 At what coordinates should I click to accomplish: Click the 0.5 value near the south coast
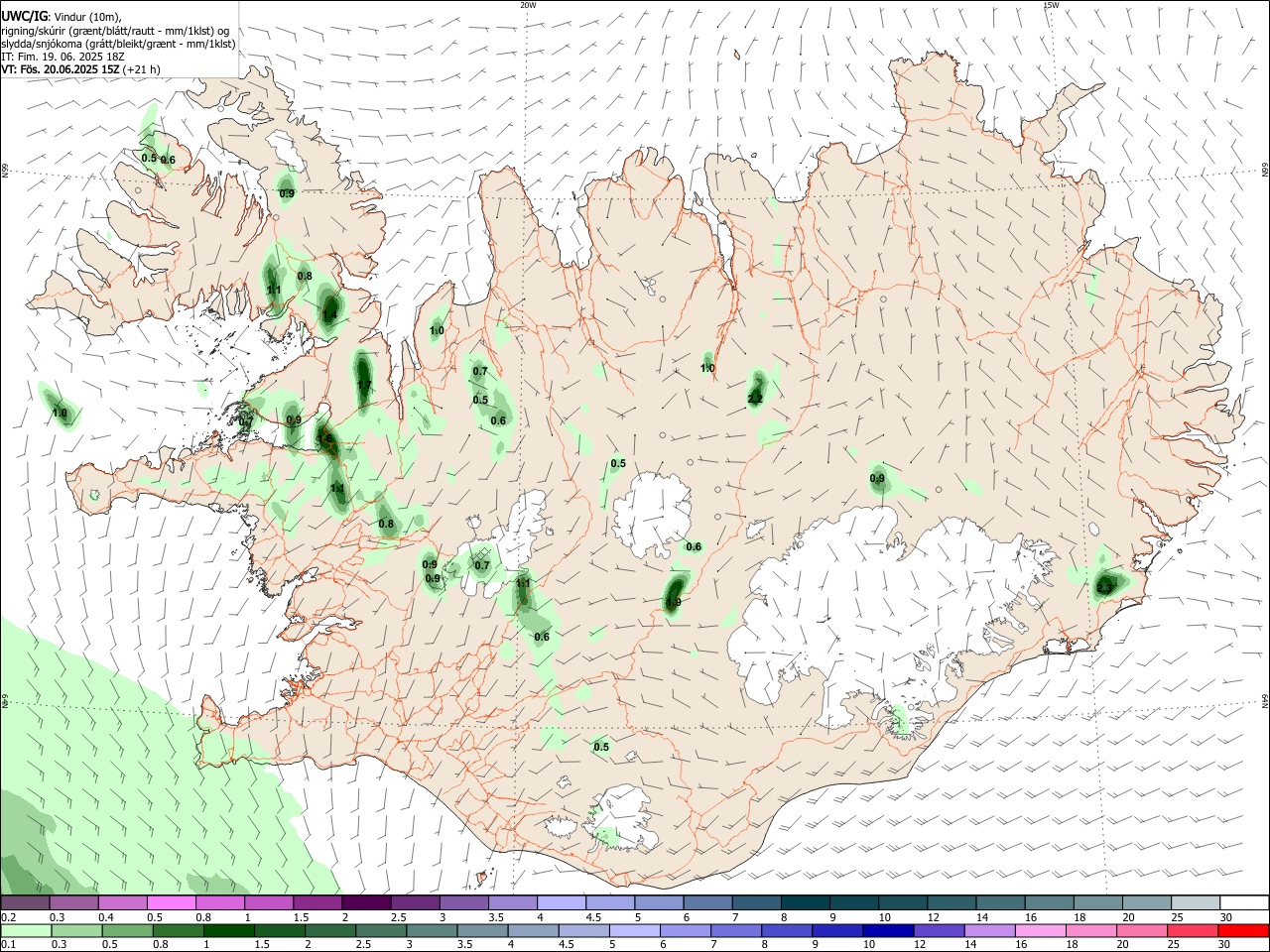(x=601, y=747)
